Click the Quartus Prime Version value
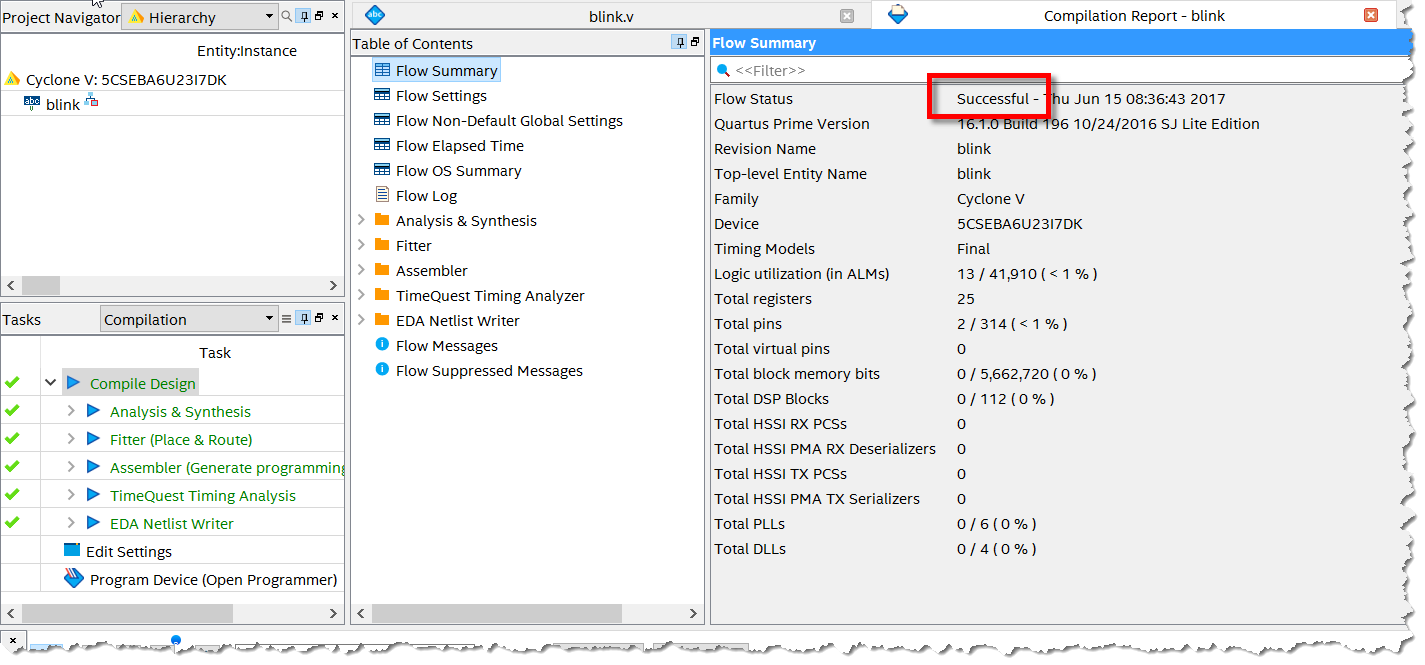This screenshot has width=1425, height=665. pyautogui.click(x=1108, y=124)
